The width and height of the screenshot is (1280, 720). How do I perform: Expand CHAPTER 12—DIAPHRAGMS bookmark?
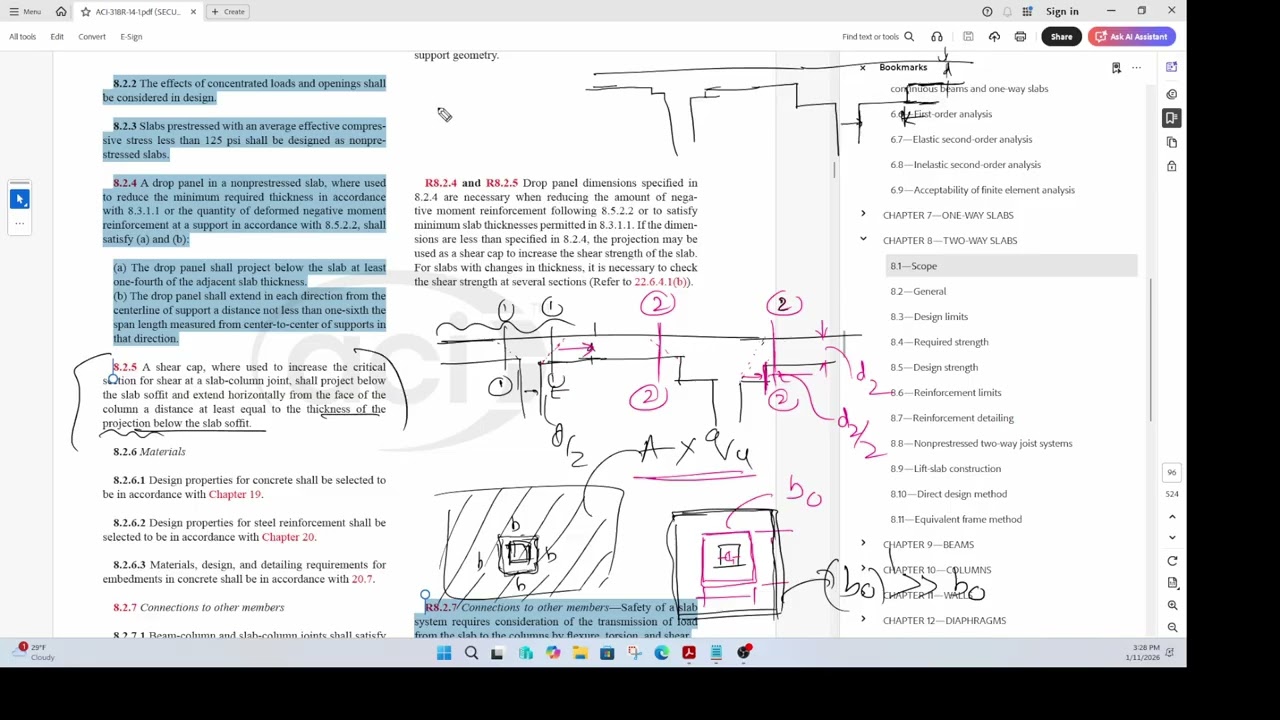coord(863,620)
